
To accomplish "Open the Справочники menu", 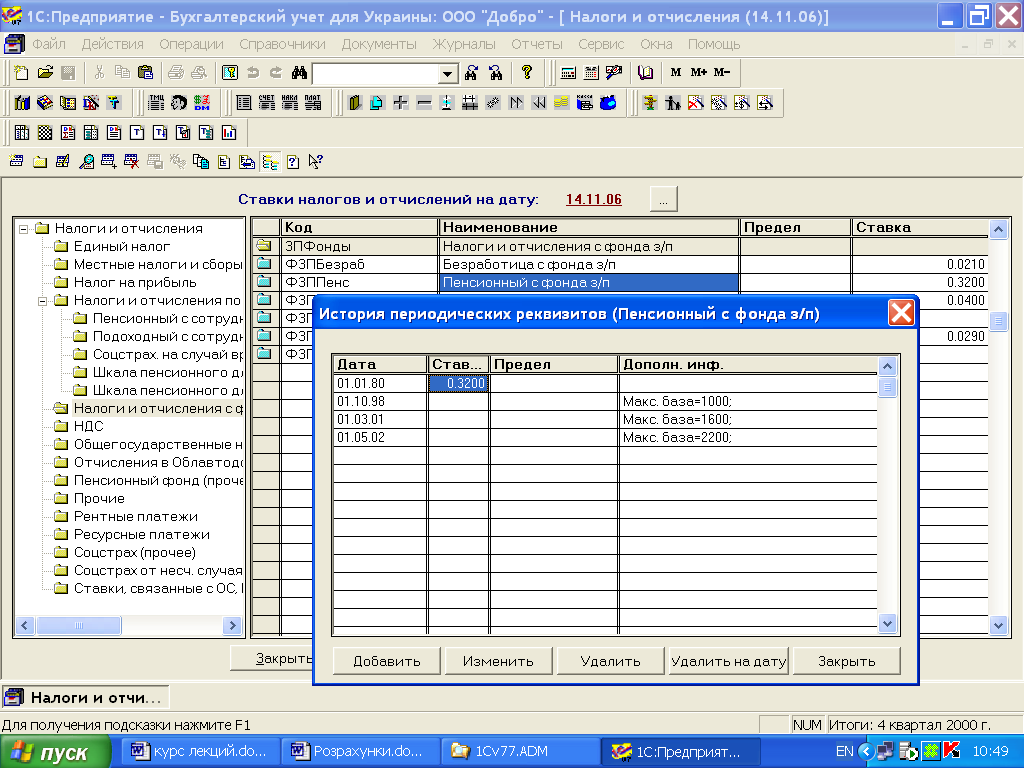I will pos(282,44).
